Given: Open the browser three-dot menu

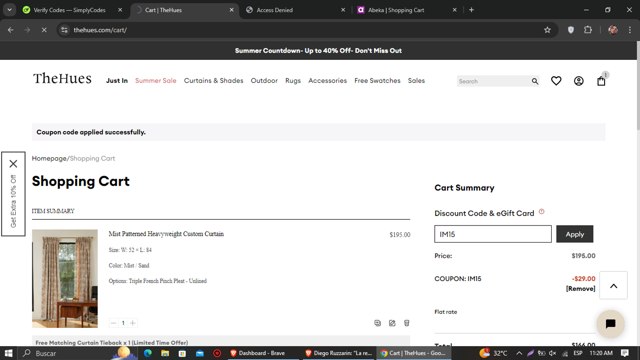Looking at the screenshot, I should (630, 30).
